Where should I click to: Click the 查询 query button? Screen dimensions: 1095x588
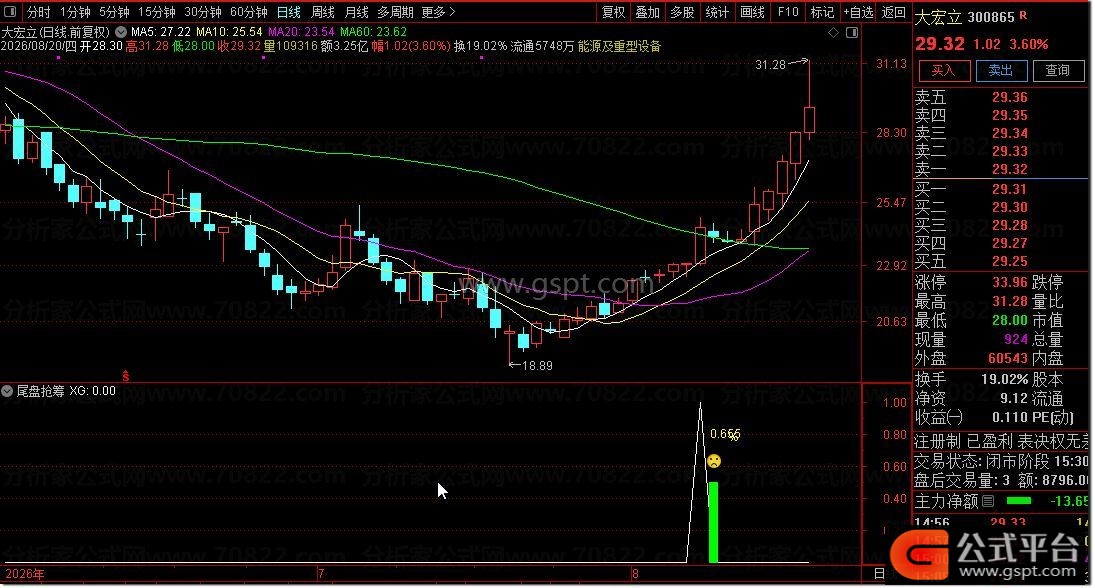pyautogui.click(x=1057, y=71)
